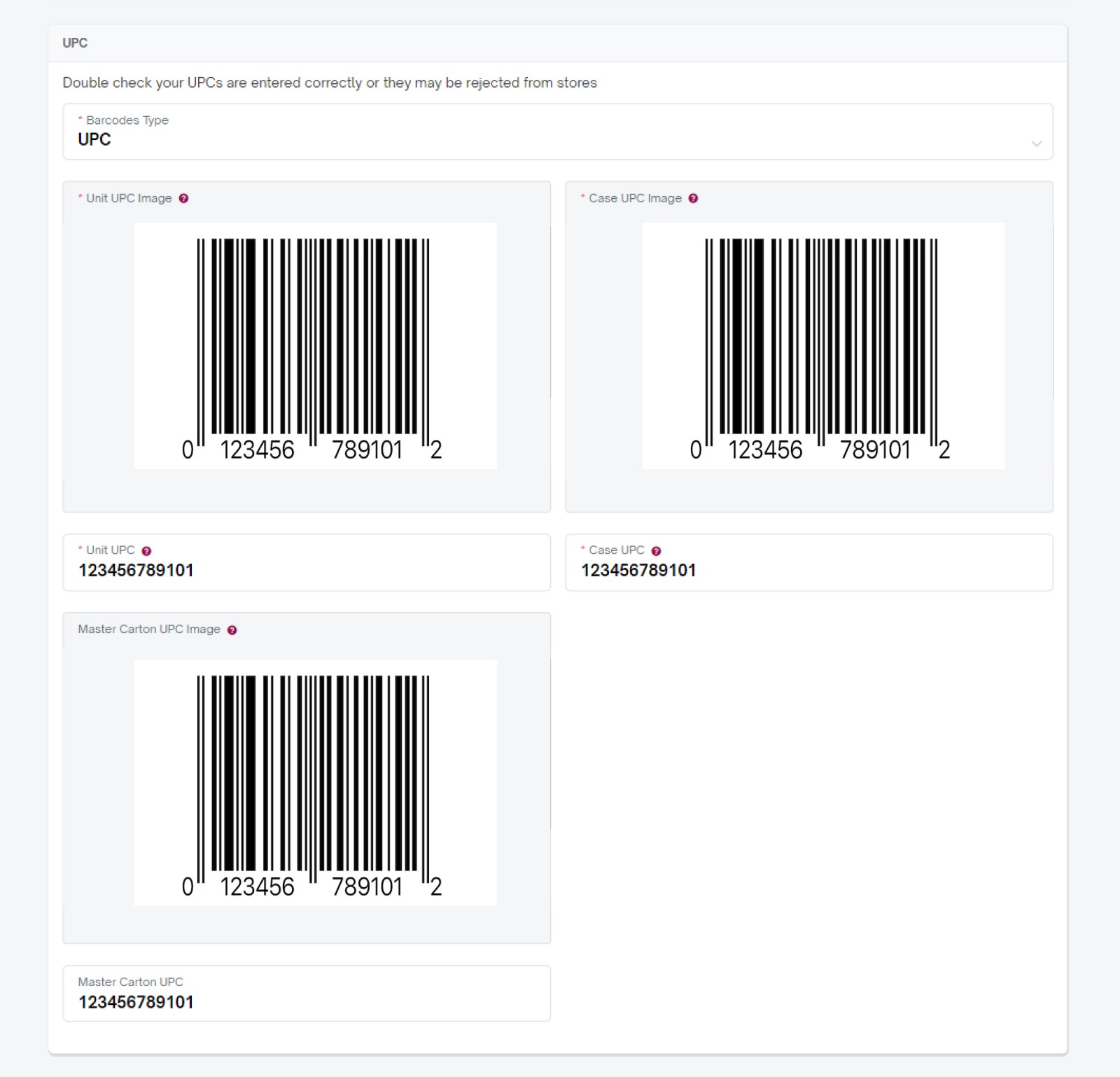This screenshot has width=1120, height=1077.
Task: Click the Unit UPC barcode image
Action: [315, 347]
